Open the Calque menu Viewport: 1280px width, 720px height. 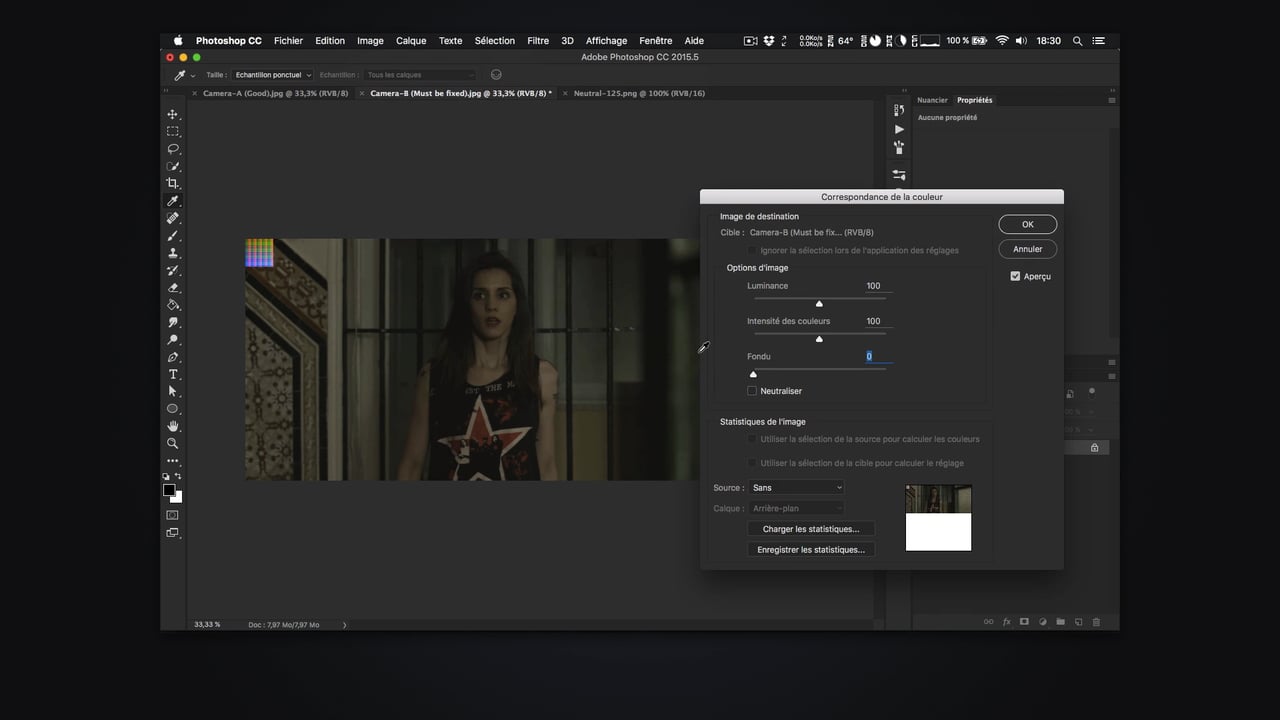[411, 41]
